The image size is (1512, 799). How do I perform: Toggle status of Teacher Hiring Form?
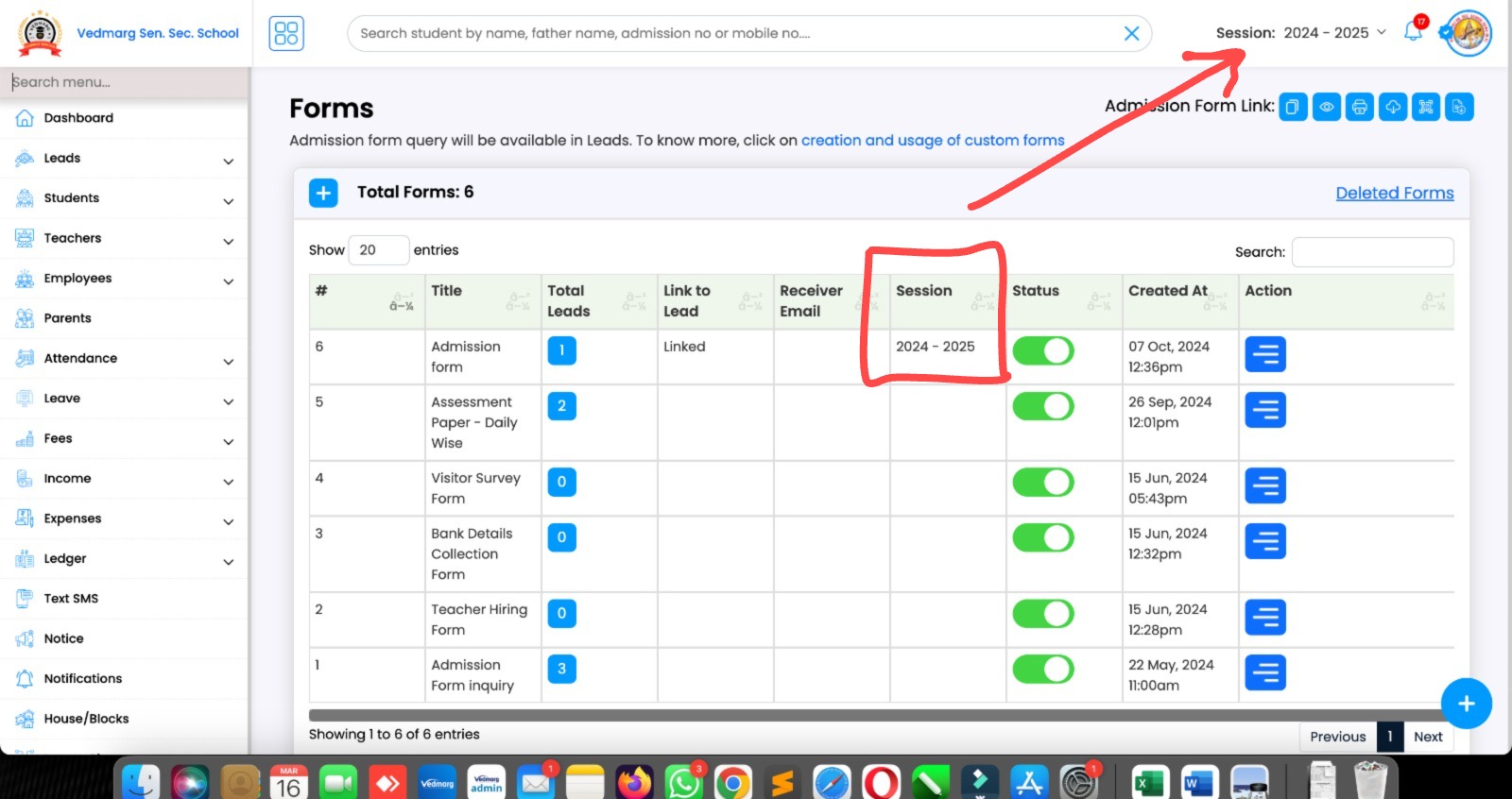point(1042,614)
